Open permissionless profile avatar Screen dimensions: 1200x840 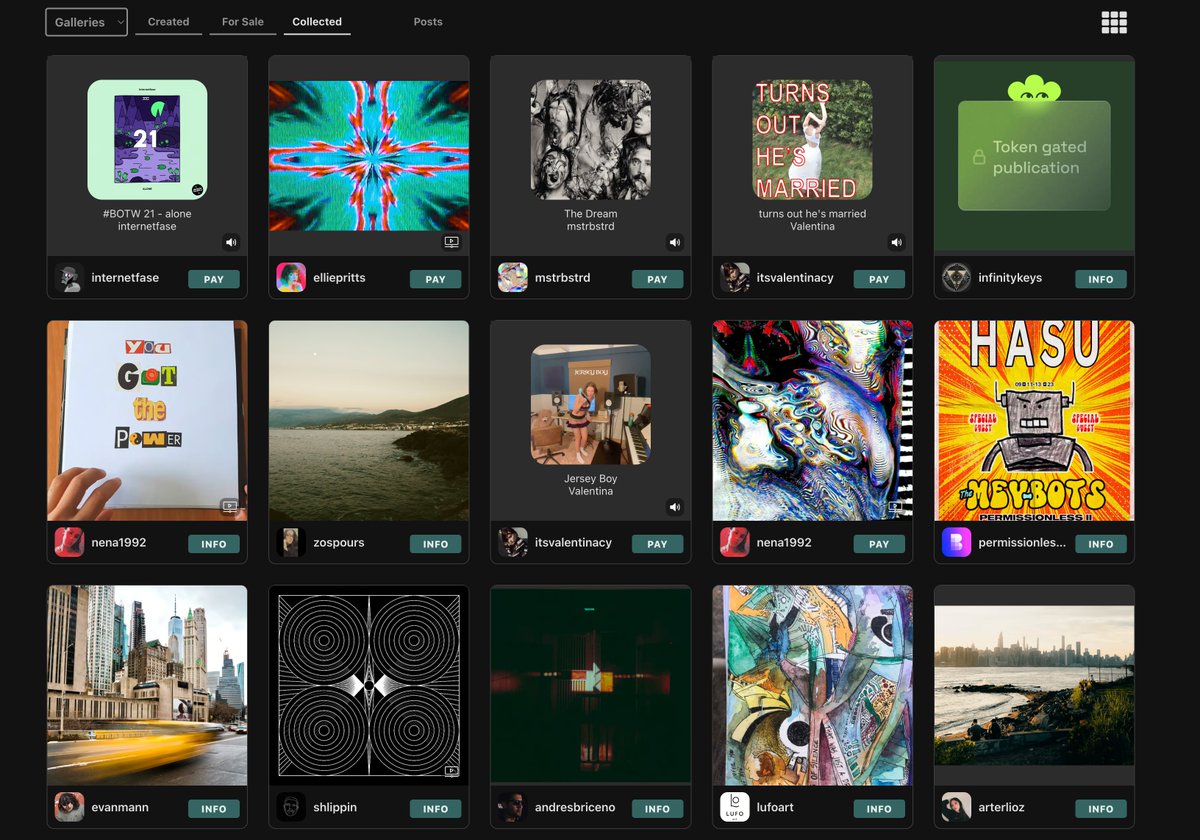(x=957, y=543)
